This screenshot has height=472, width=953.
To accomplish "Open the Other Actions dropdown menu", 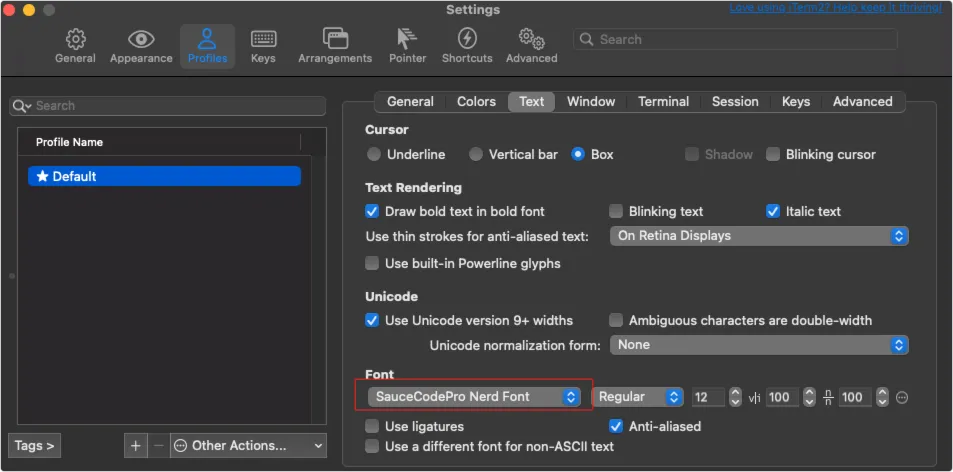I will coord(248,445).
